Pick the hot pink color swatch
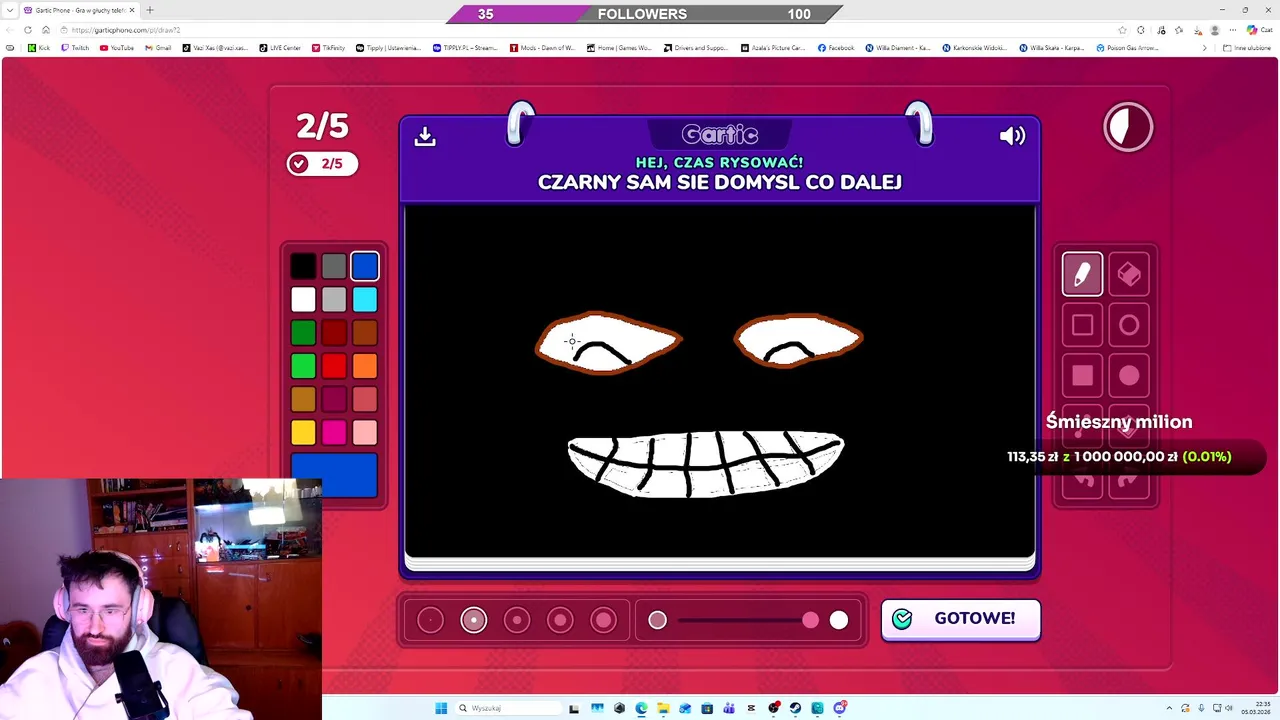This screenshot has width=1280, height=720. tap(334, 432)
